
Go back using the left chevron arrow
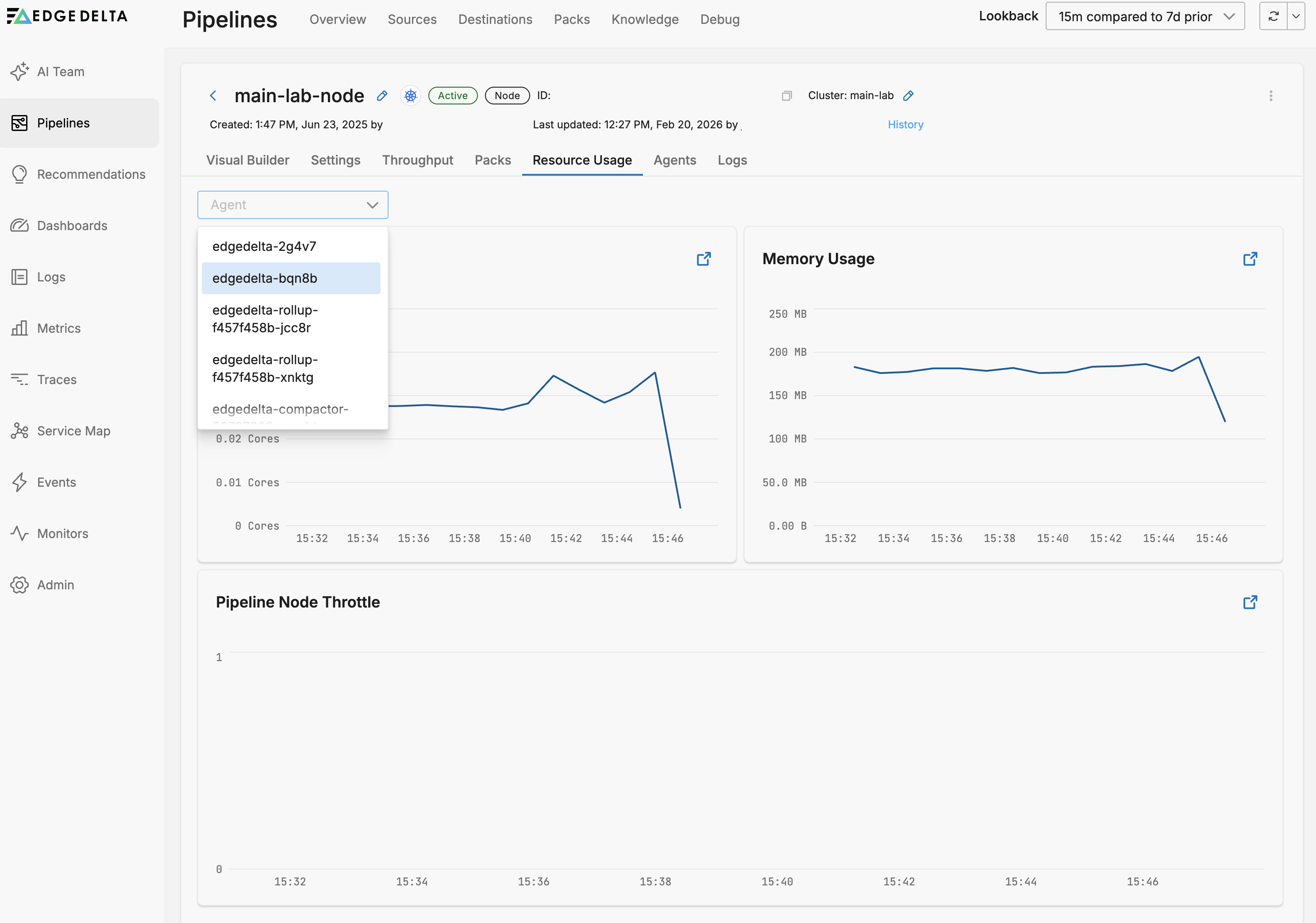click(213, 96)
